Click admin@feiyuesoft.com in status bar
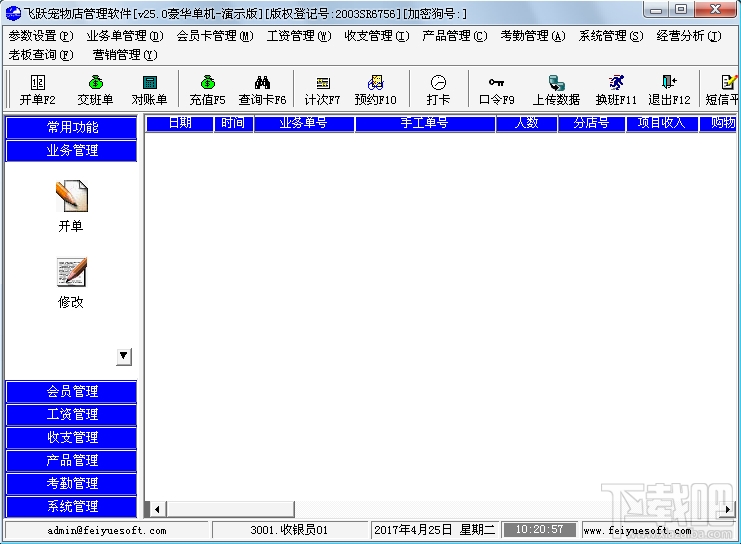The image size is (741, 544). tap(107, 530)
